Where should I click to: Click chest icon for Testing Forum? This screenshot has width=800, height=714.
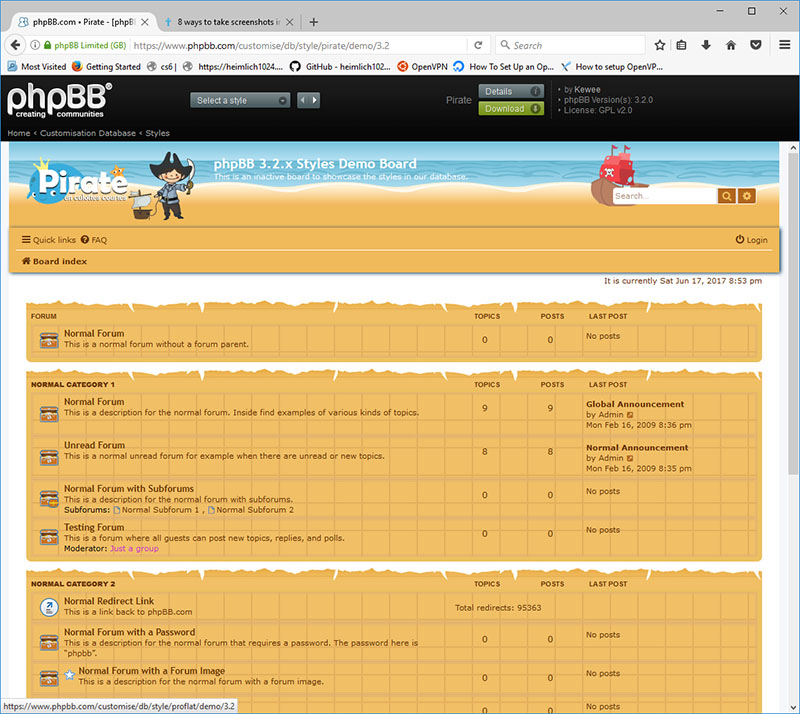[49, 537]
